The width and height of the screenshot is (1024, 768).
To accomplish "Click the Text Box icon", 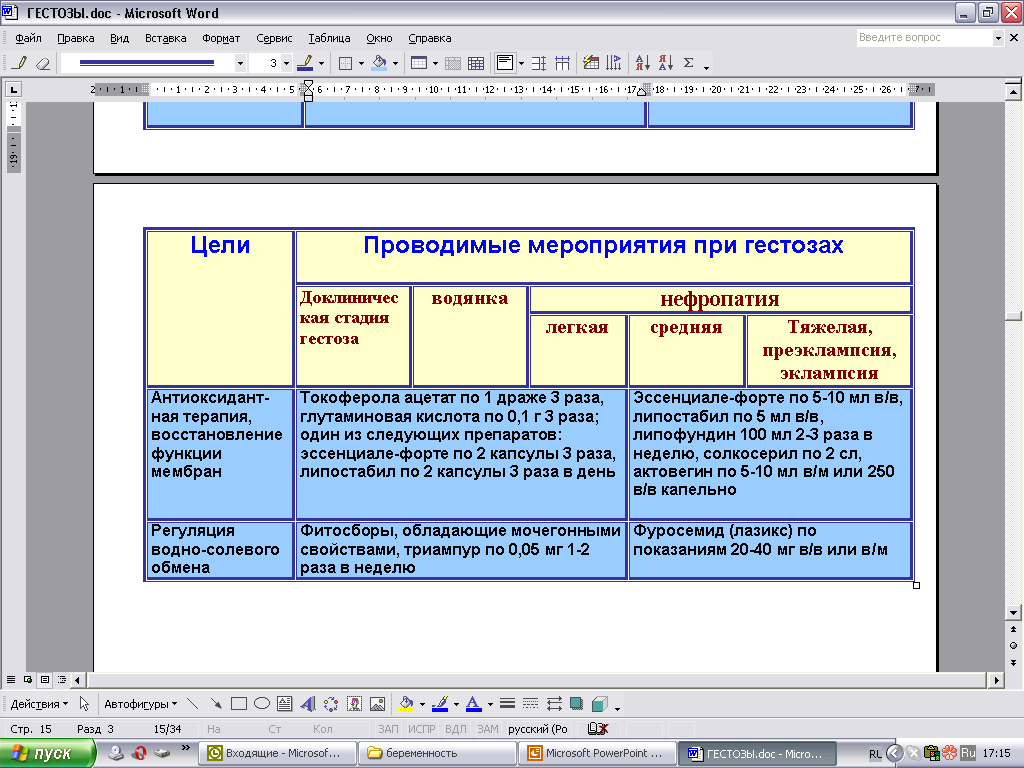I will (x=285, y=704).
